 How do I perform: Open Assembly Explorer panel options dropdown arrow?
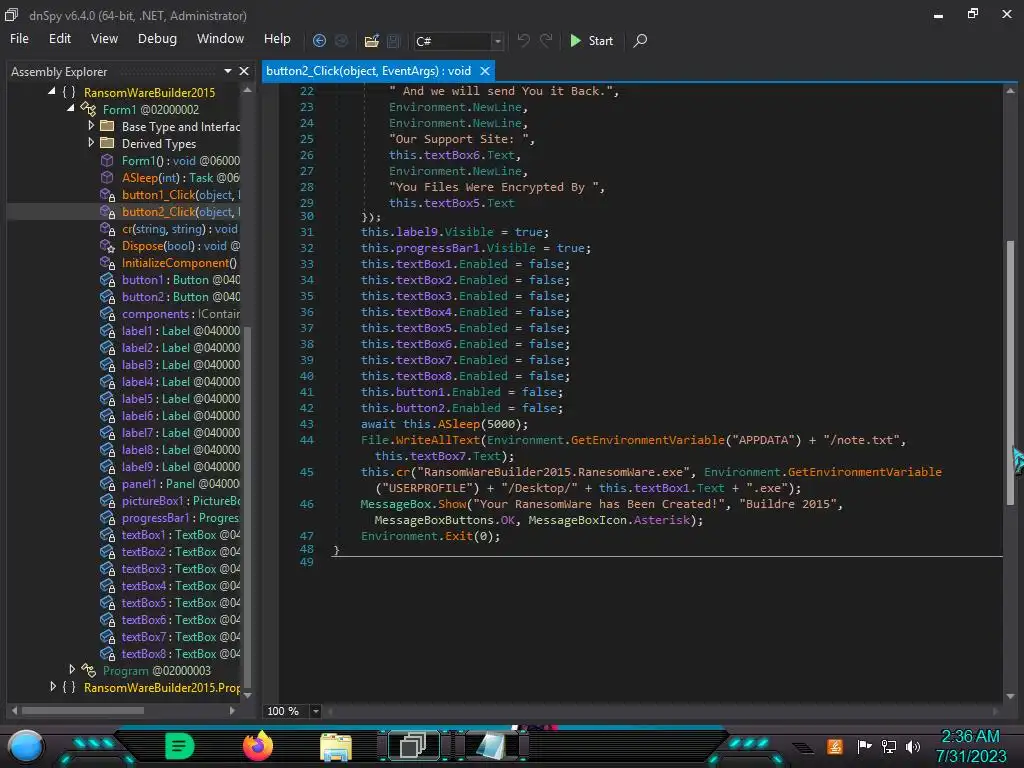(x=227, y=71)
